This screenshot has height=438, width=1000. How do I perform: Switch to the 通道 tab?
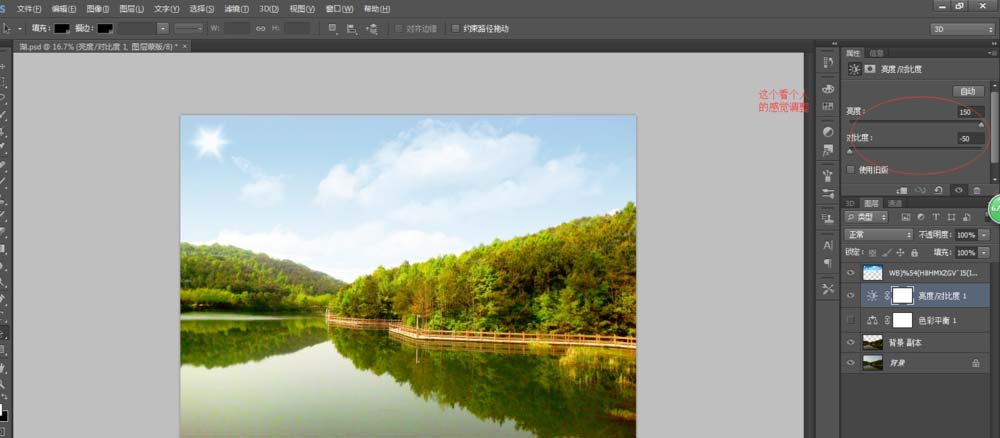(895, 203)
